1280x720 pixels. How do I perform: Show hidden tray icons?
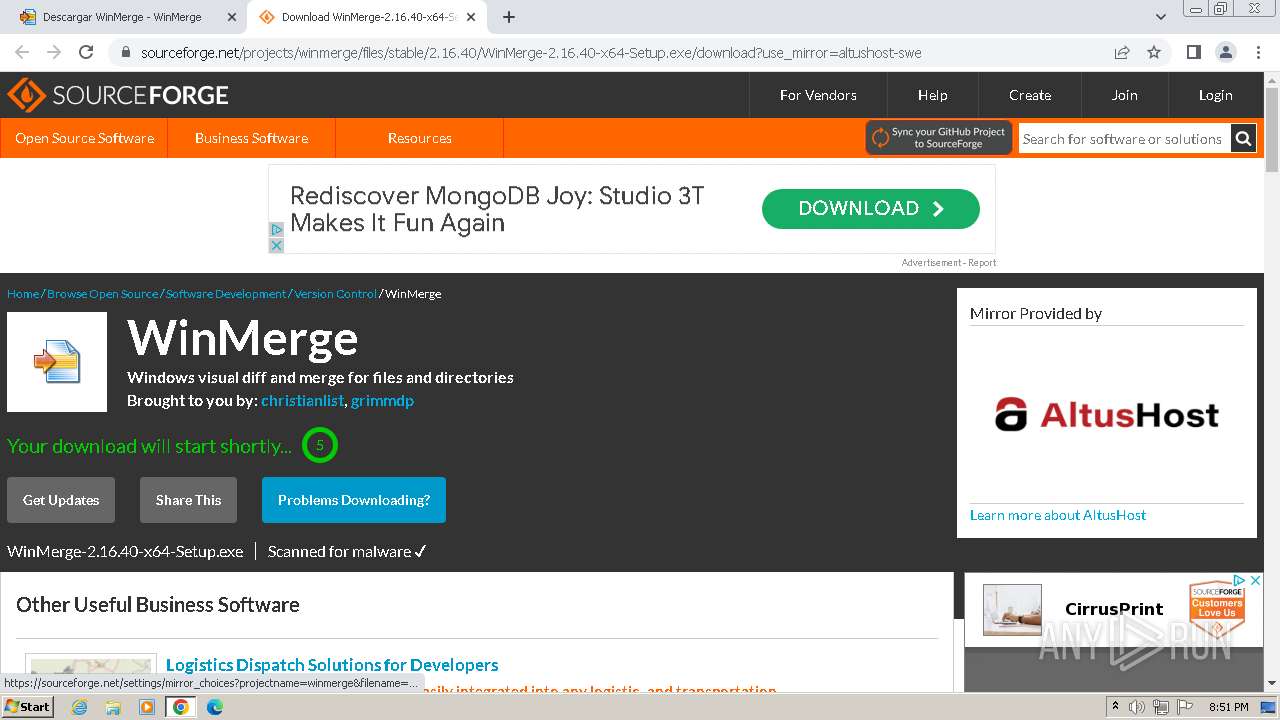point(1115,707)
